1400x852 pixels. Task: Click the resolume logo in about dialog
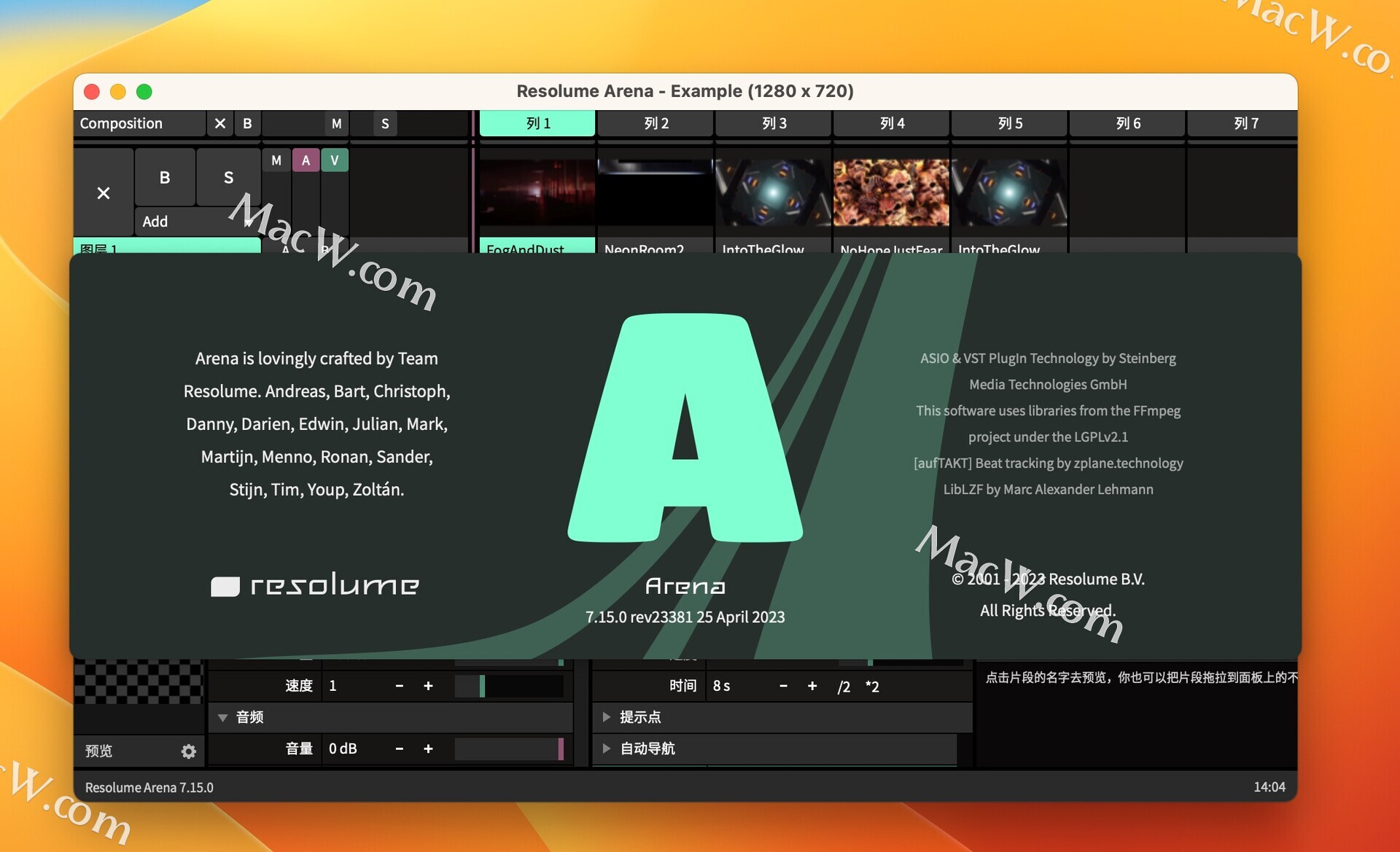pos(315,585)
